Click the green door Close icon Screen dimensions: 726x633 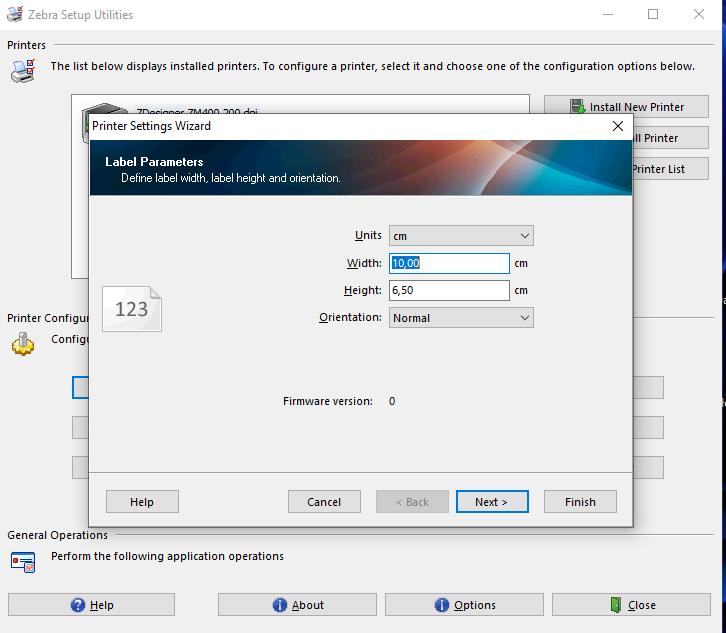pyautogui.click(x=616, y=605)
